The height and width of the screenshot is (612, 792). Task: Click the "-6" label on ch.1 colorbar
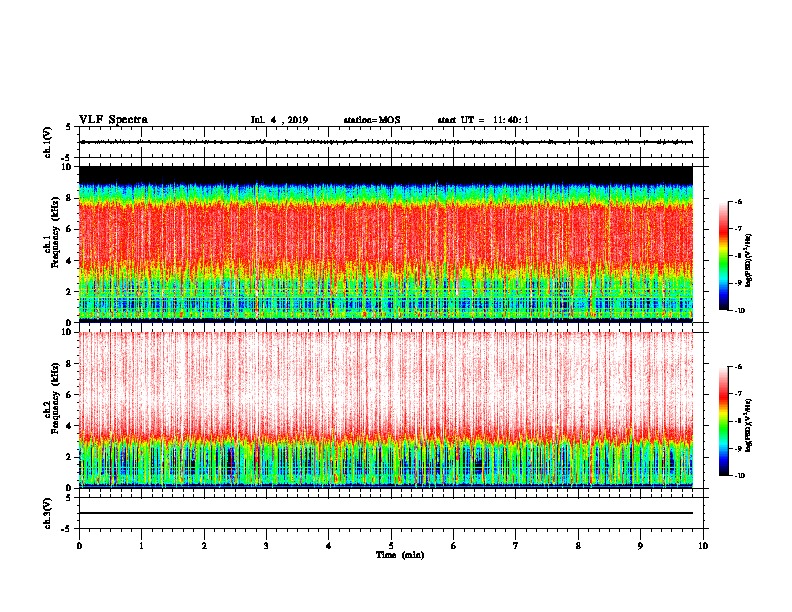(738, 202)
